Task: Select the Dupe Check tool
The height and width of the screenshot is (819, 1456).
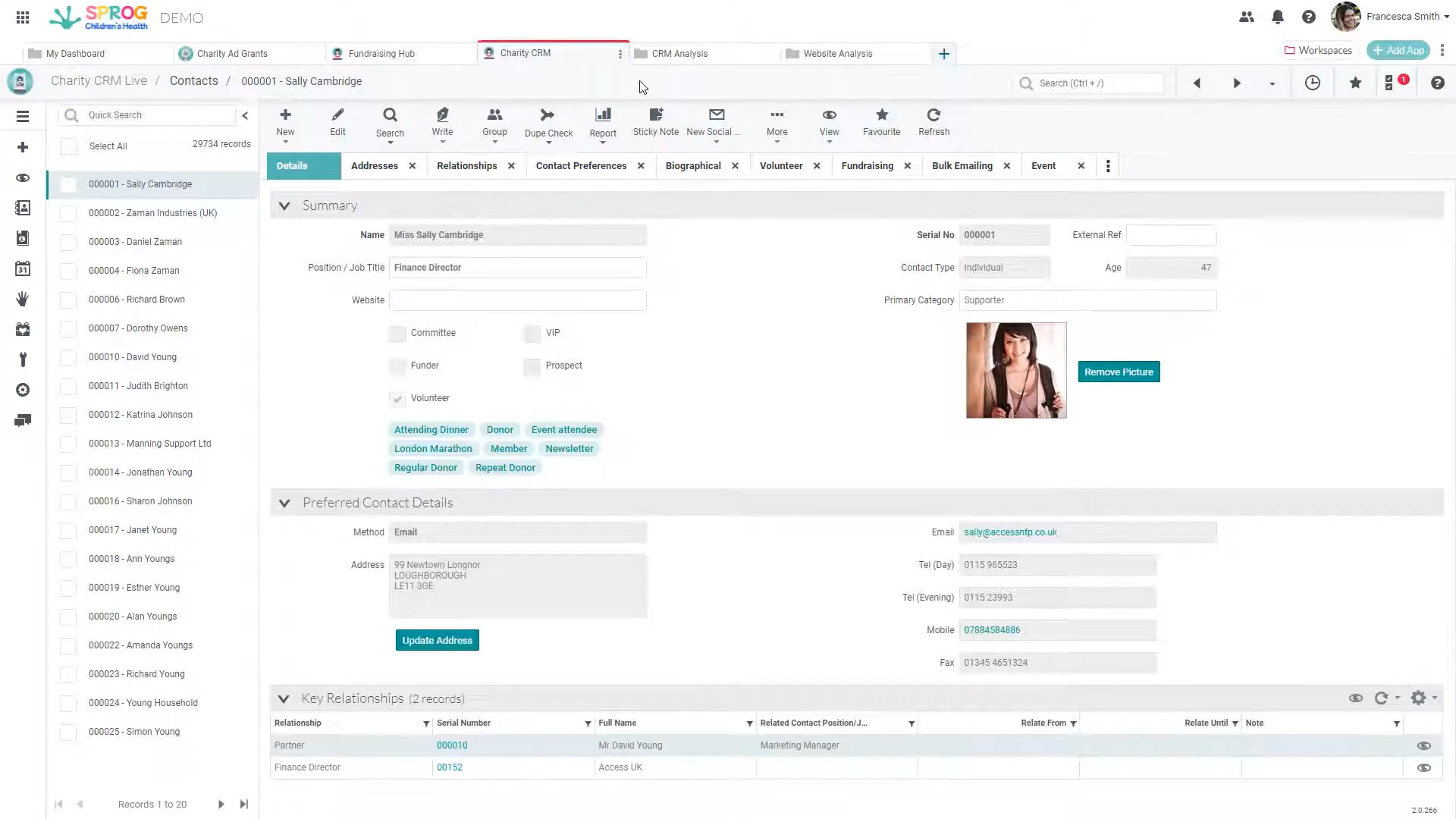Action: (548, 121)
